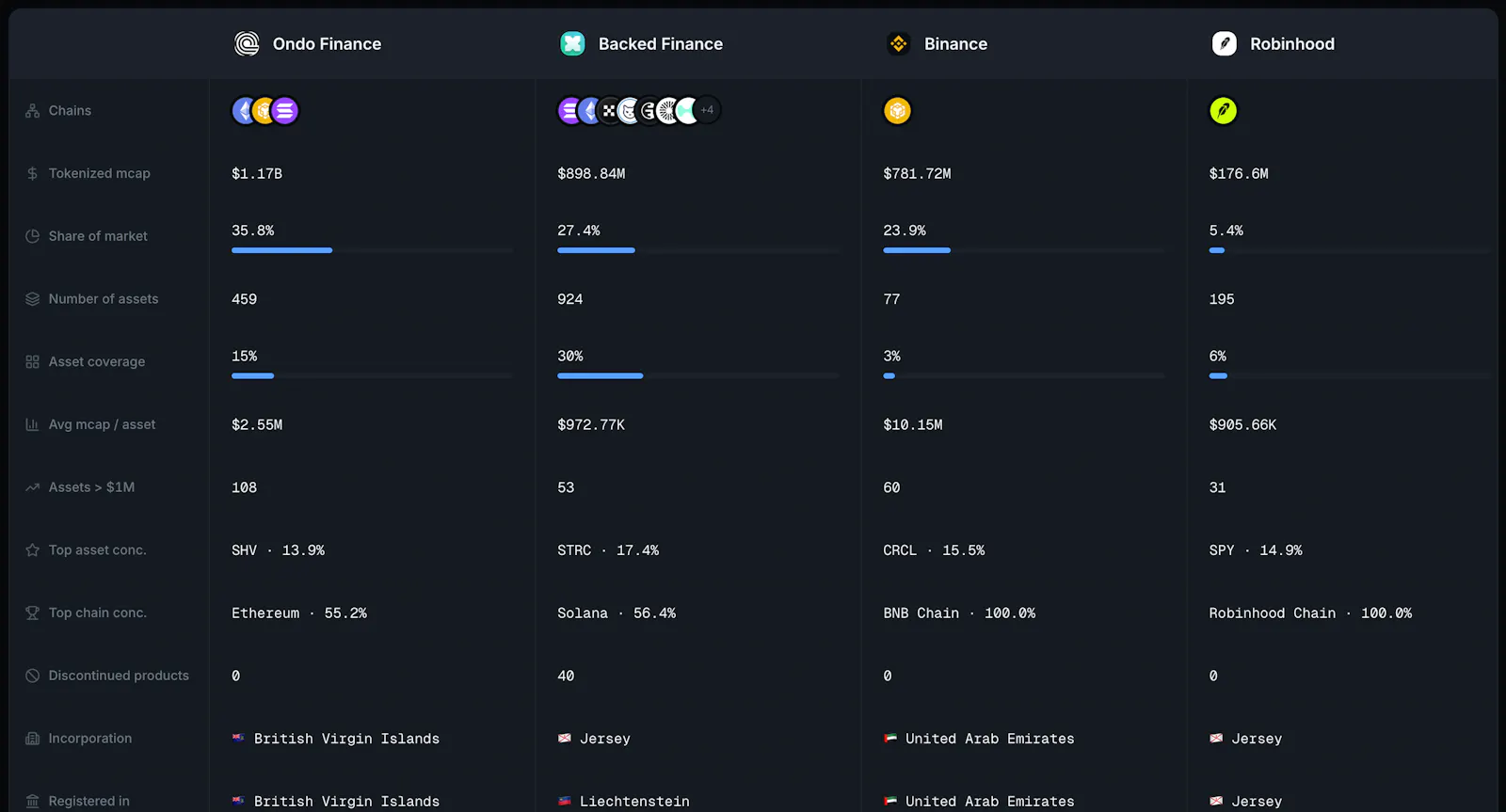Click the Top chain conc. trophy icon
This screenshot has height=812, width=1506.
(32, 613)
